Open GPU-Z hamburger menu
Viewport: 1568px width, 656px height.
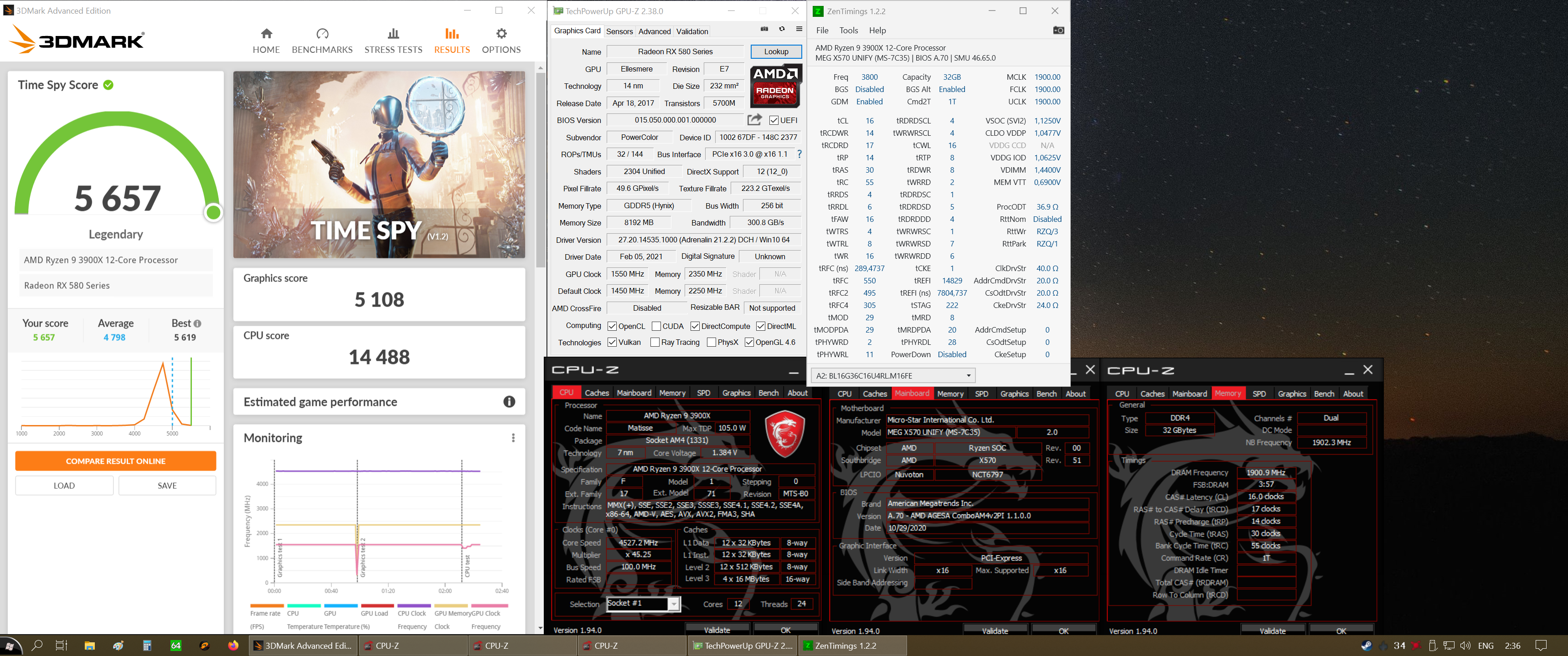coord(799,29)
